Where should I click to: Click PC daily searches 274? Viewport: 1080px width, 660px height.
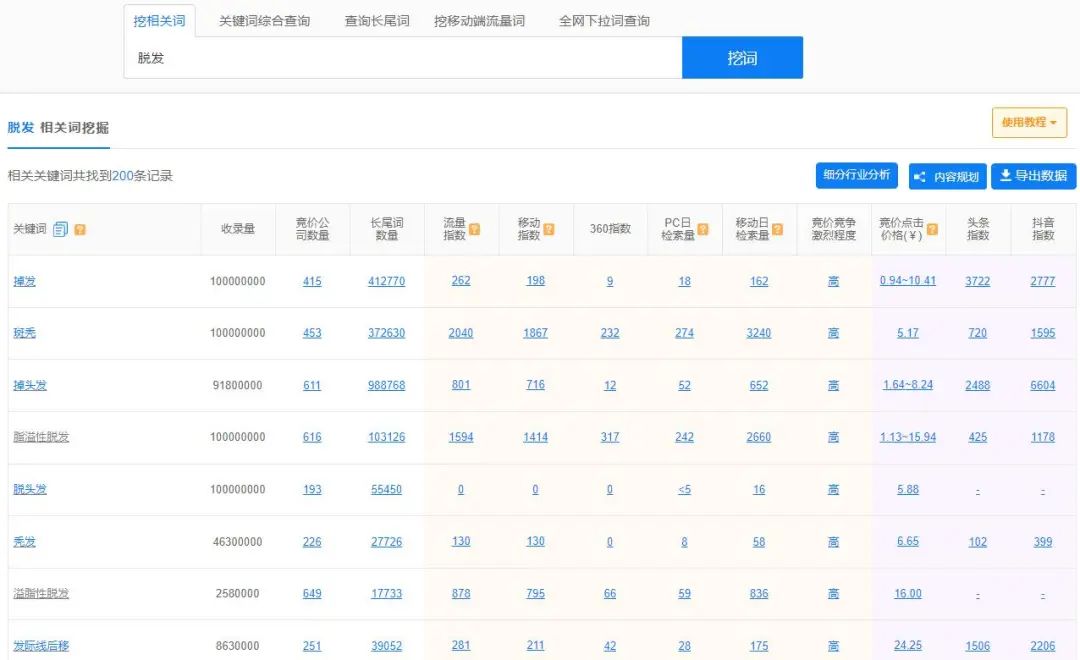coord(684,333)
